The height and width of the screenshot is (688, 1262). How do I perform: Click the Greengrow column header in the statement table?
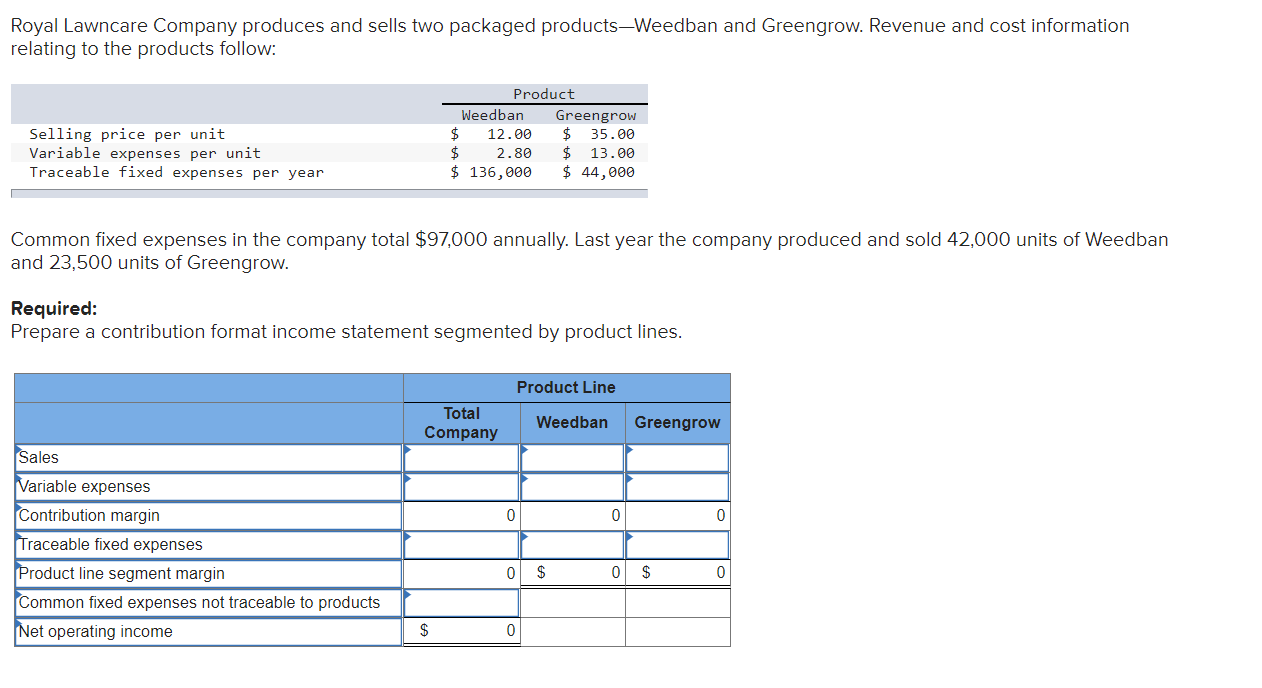(677, 422)
